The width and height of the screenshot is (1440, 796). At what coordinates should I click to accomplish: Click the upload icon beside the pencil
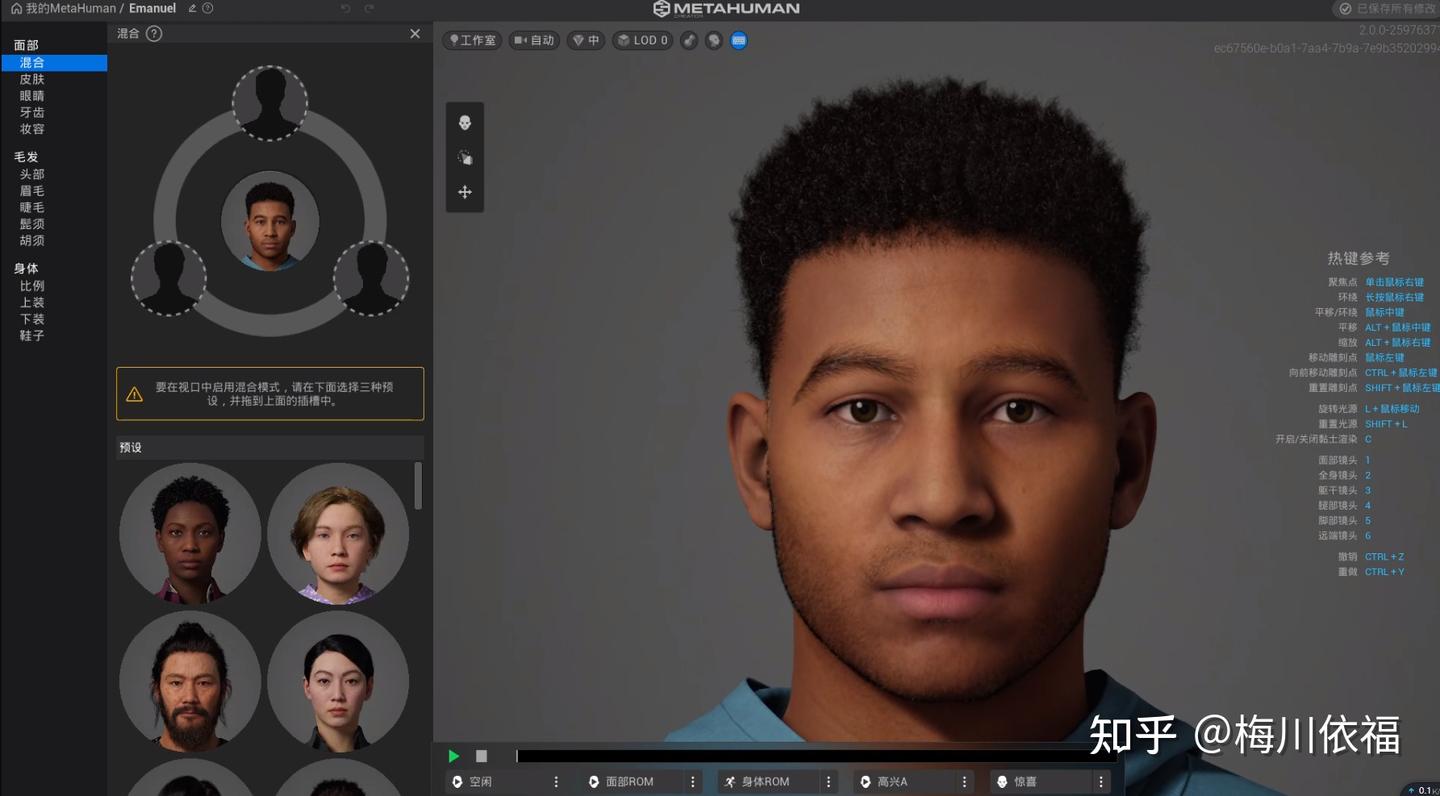[x=208, y=8]
